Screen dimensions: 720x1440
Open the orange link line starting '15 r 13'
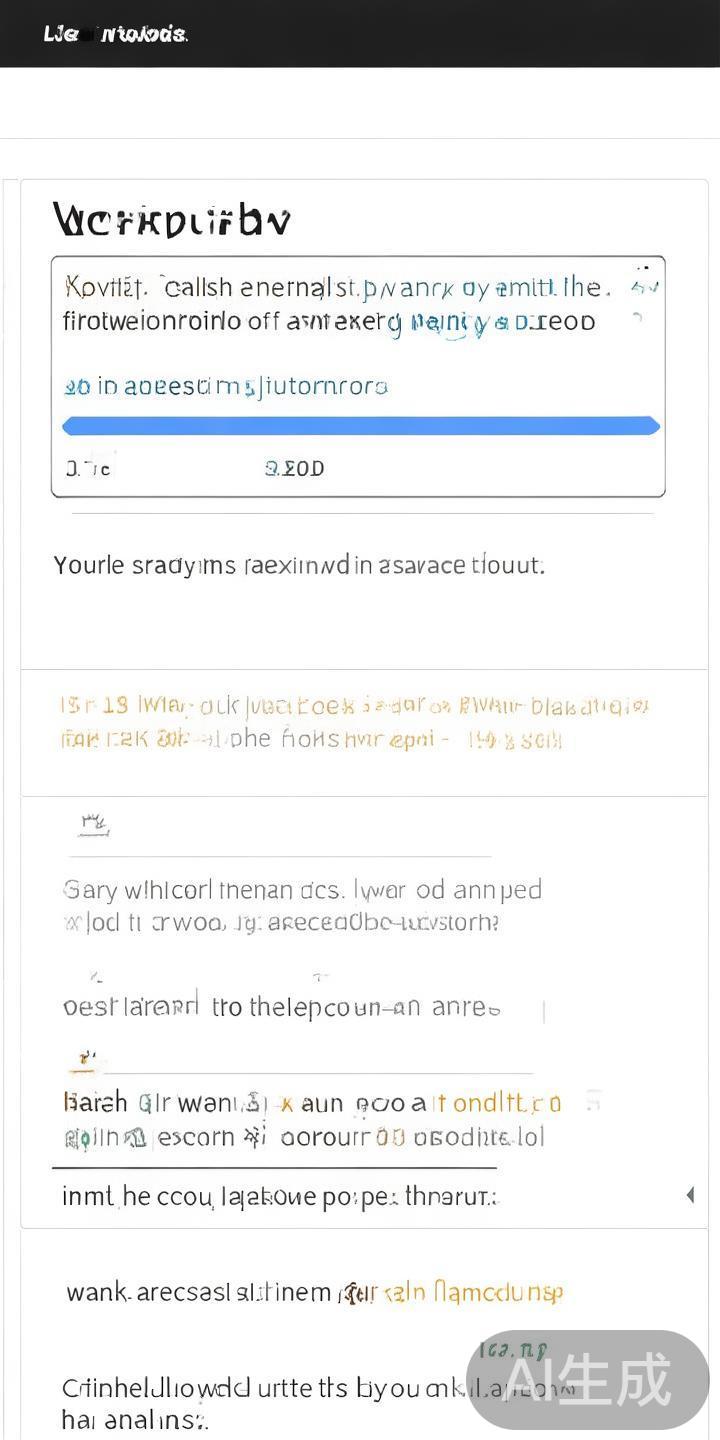coord(354,707)
